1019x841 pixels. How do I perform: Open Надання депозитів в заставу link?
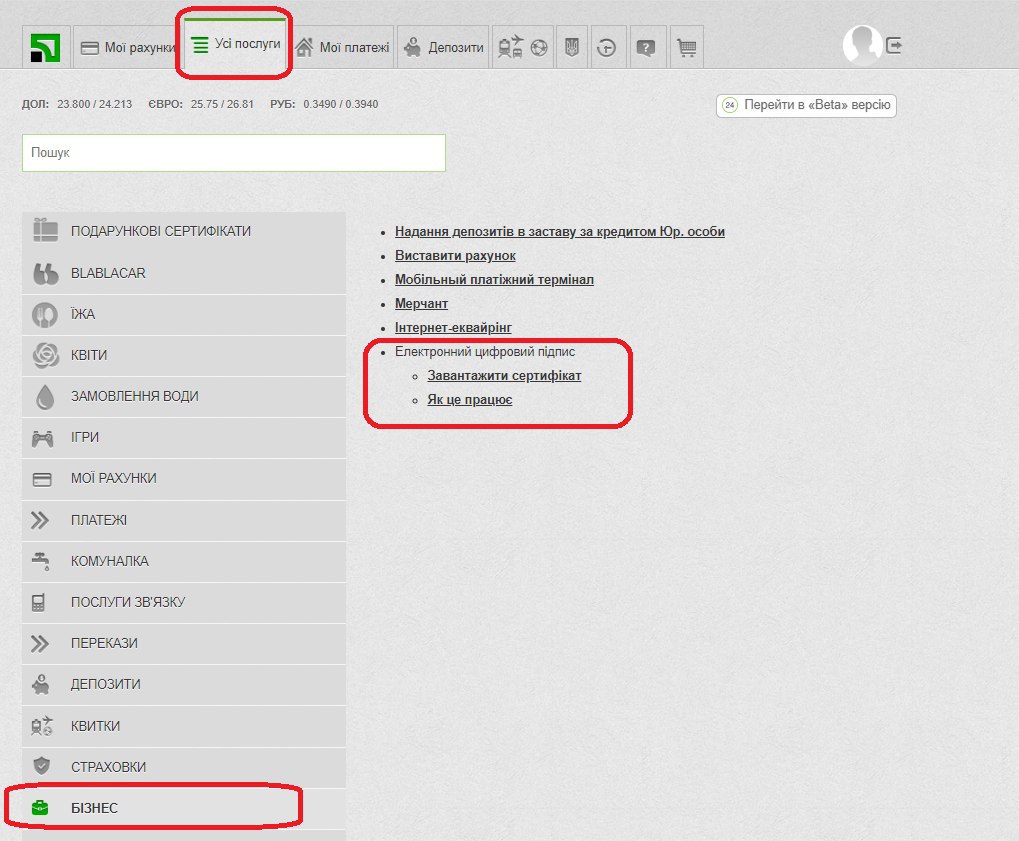point(560,232)
